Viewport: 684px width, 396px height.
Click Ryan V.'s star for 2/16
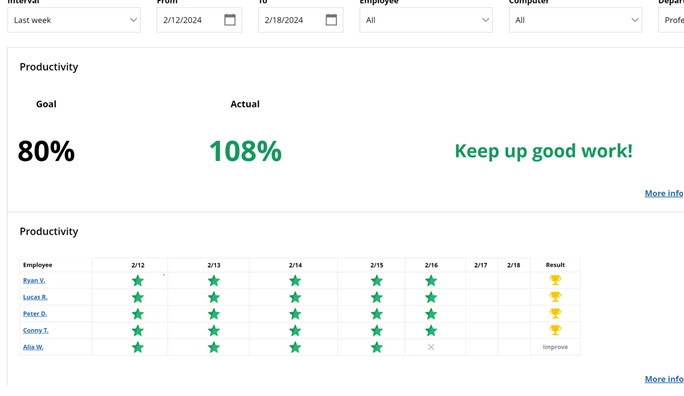click(431, 280)
